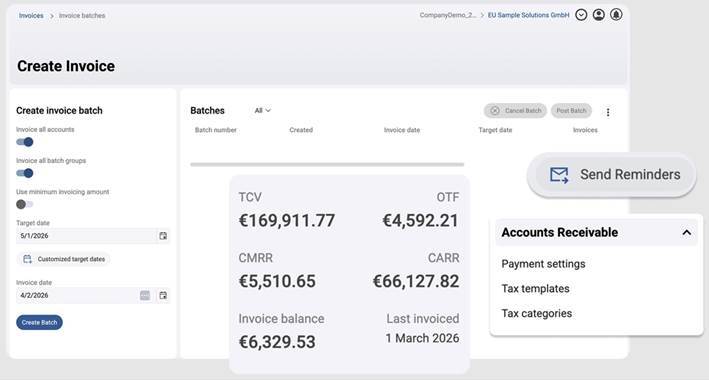Click the Last invoiced date 1 March 2026
The image size is (709, 380).
pos(422,338)
